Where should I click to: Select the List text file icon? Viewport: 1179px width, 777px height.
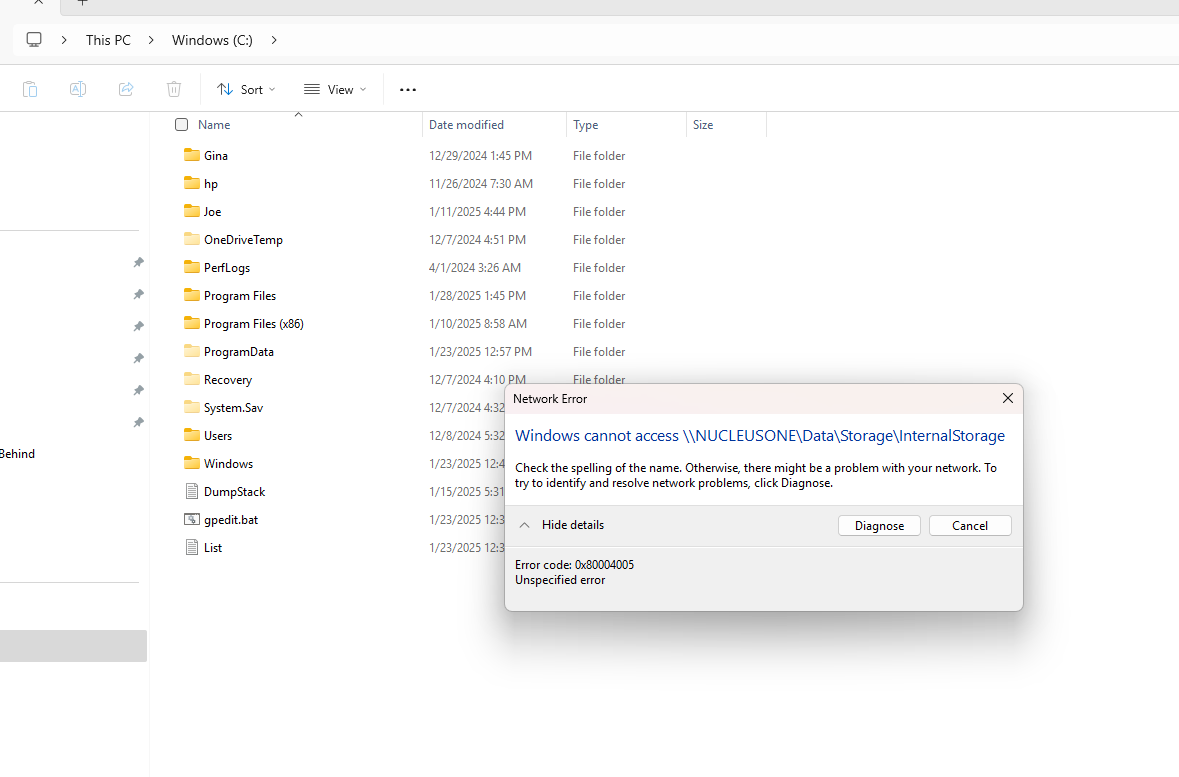192,547
